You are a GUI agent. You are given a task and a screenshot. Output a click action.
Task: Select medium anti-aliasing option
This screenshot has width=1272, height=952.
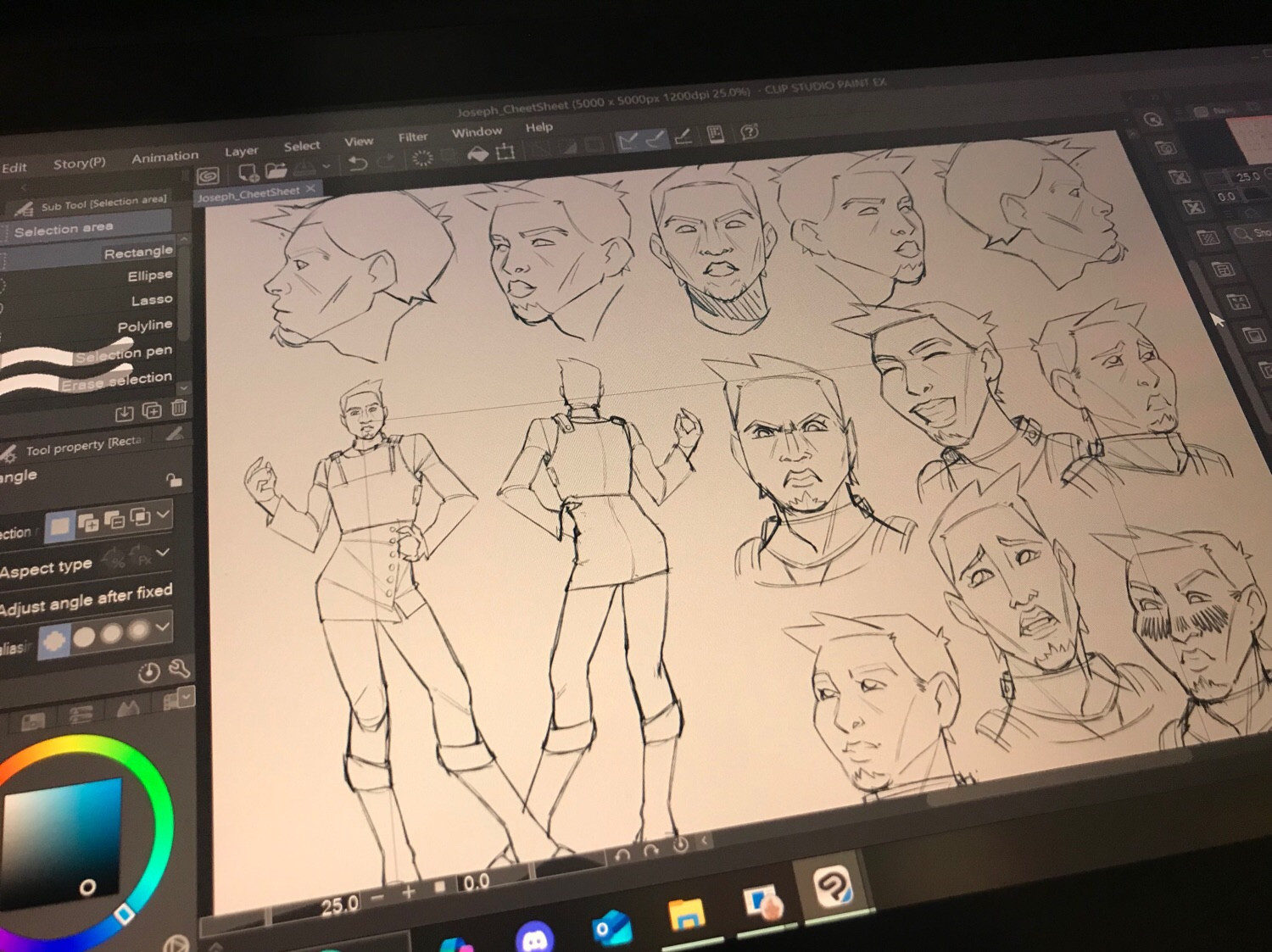point(111,633)
